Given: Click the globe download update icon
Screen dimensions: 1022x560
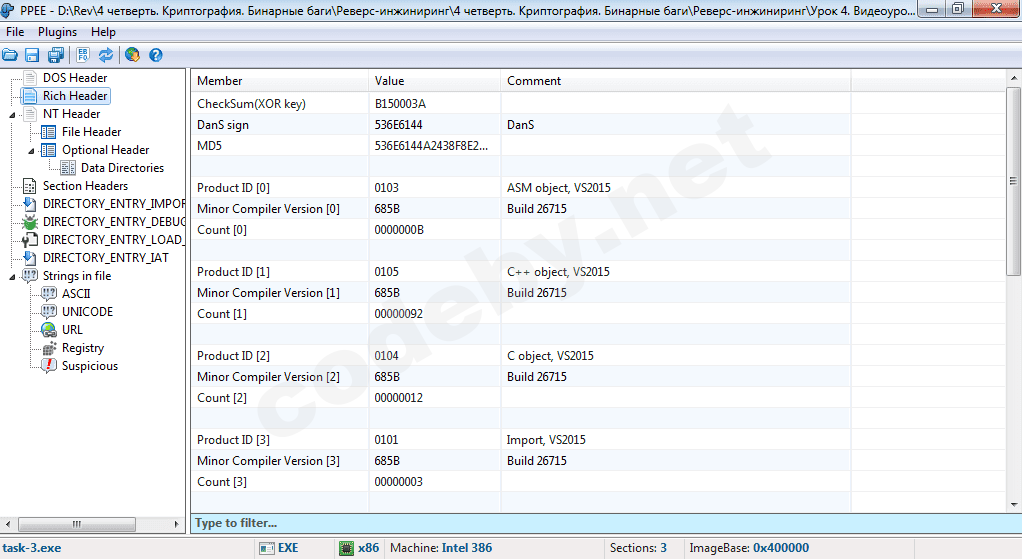Looking at the screenshot, I should (132, 55).
